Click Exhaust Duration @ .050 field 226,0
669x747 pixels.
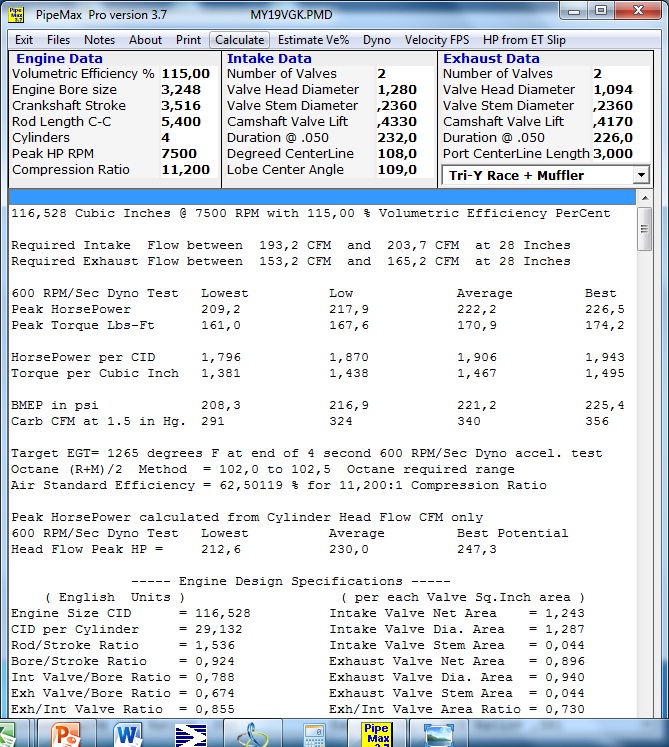621,138
